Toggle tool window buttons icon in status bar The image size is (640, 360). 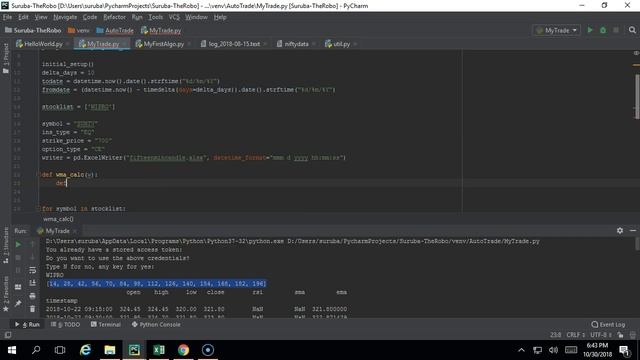click(x=8, y=335)
